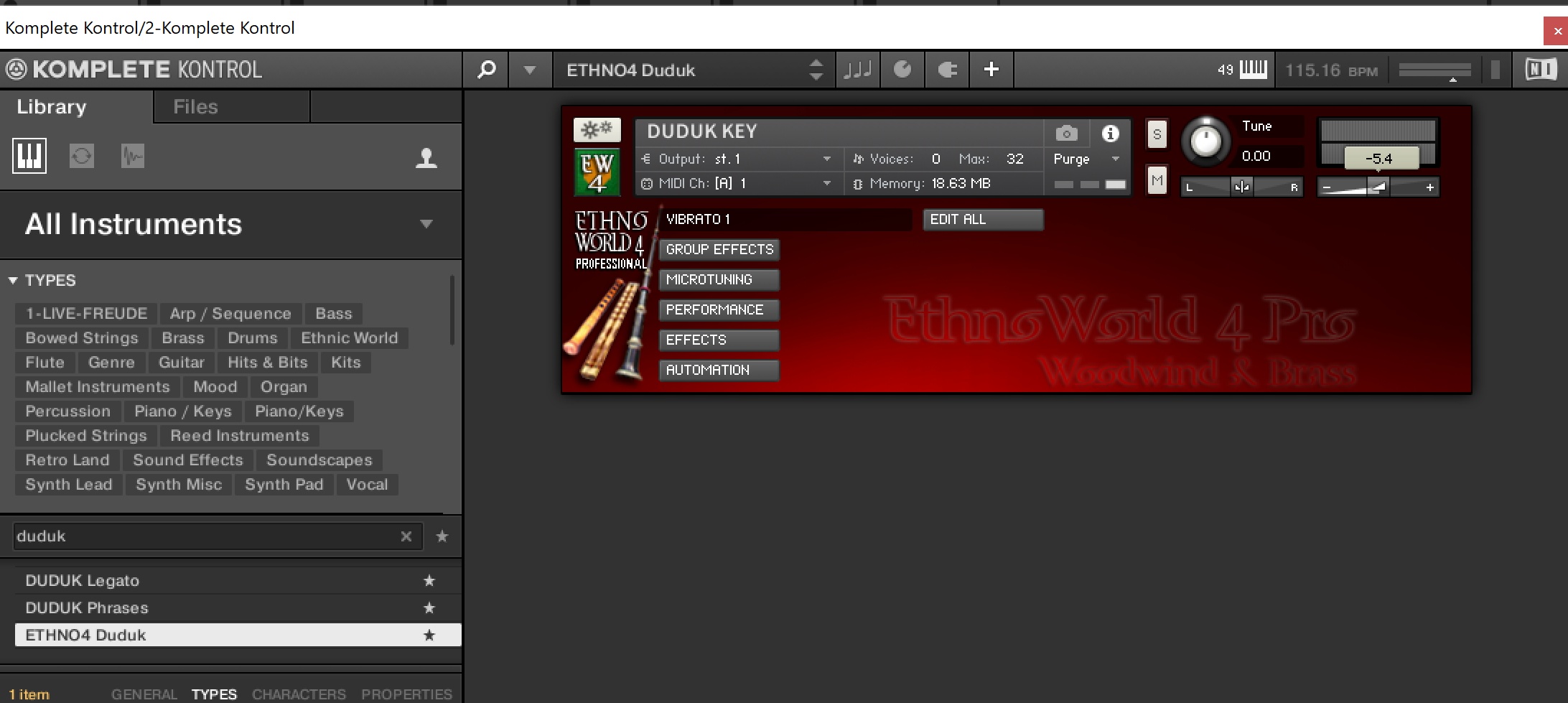Toggle the Mute M button
Viewport: 1568px width, 703px height.
[x=1157, y=180]
